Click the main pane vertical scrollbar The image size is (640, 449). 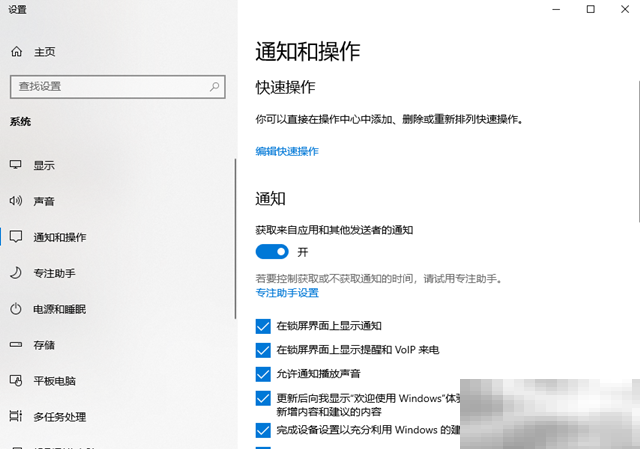(x=638, y=151)
